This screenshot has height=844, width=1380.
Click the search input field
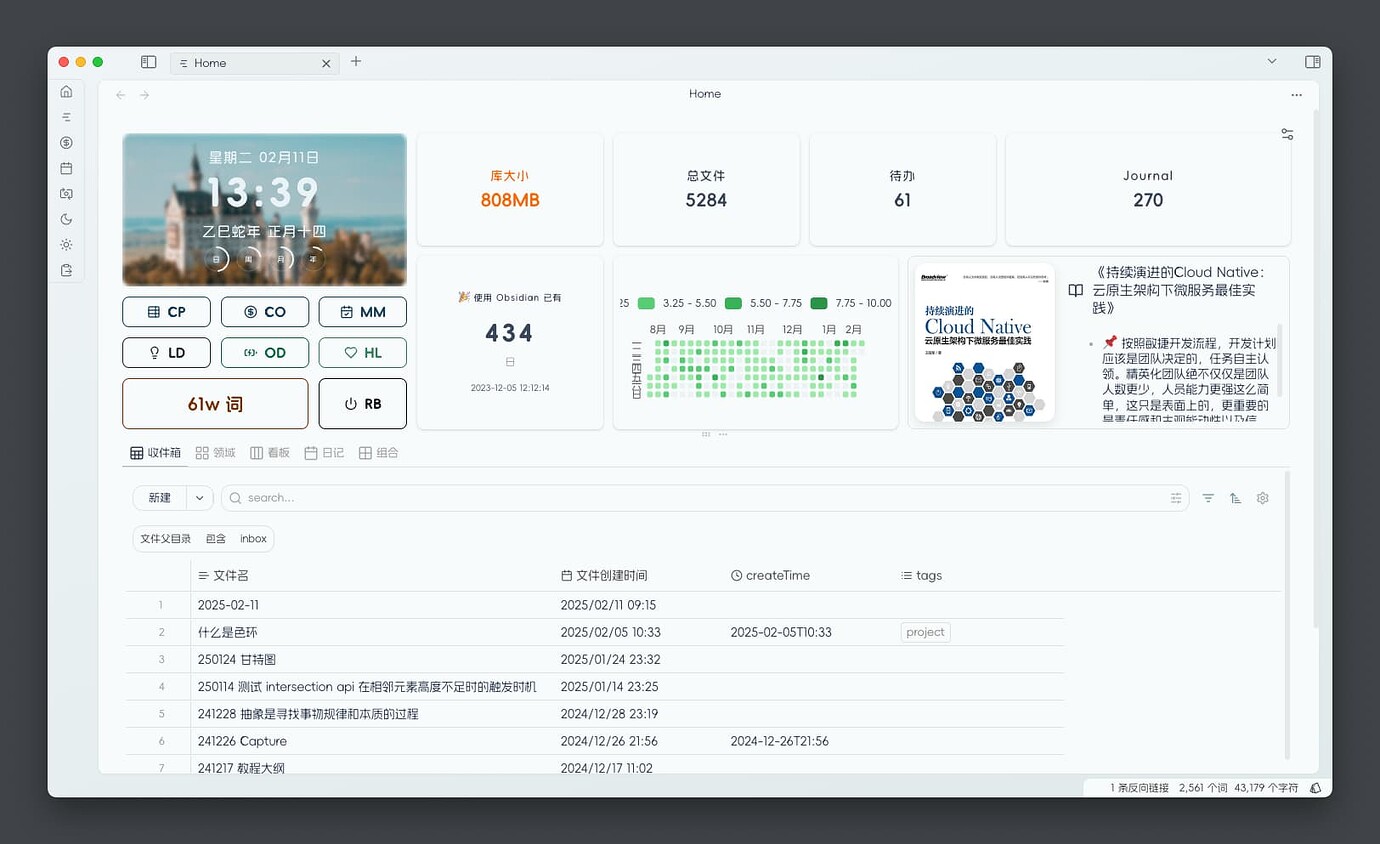pyautogui.click(x=700, y=498)
